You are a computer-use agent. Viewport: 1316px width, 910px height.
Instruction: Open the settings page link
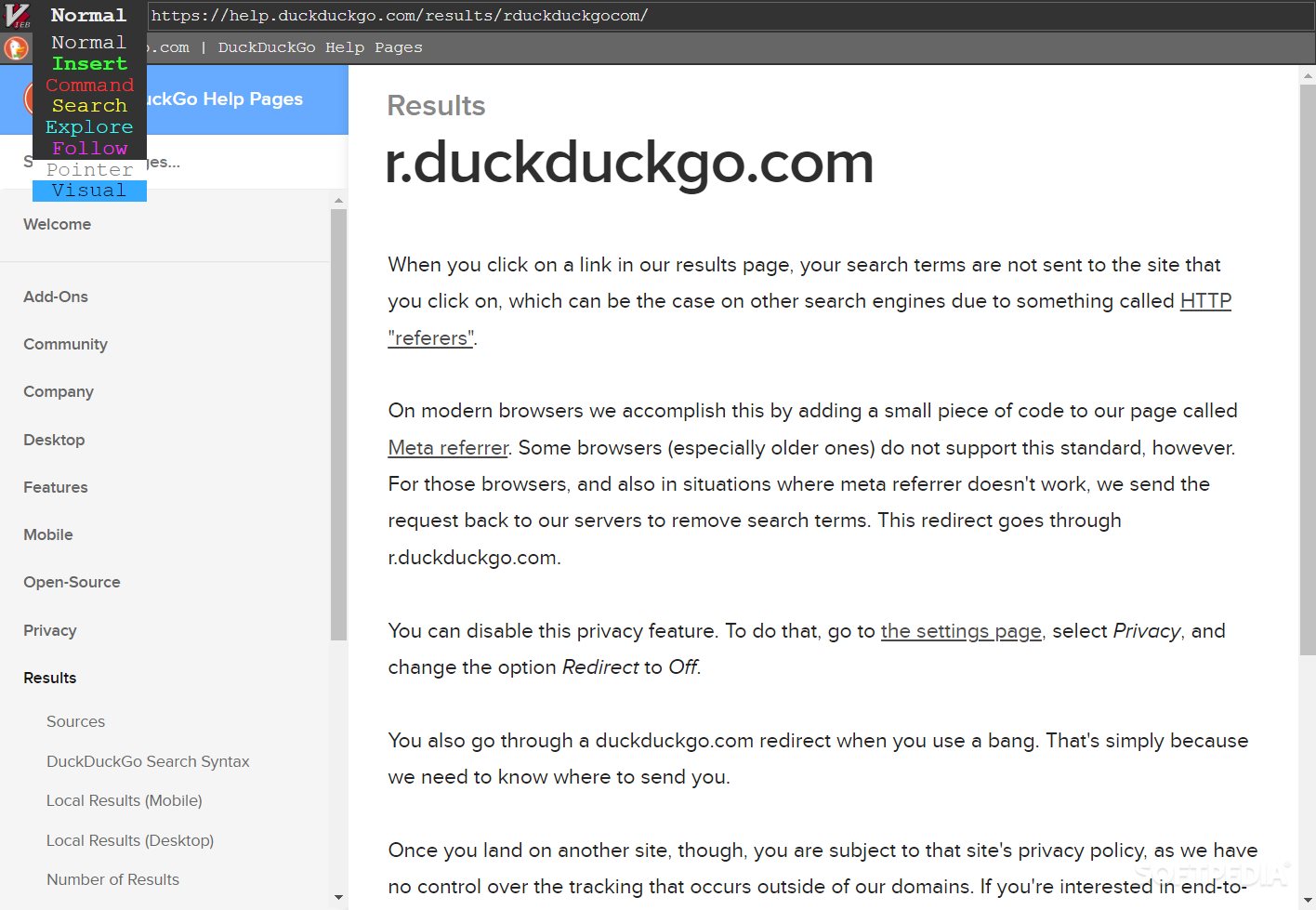[961, 631]
